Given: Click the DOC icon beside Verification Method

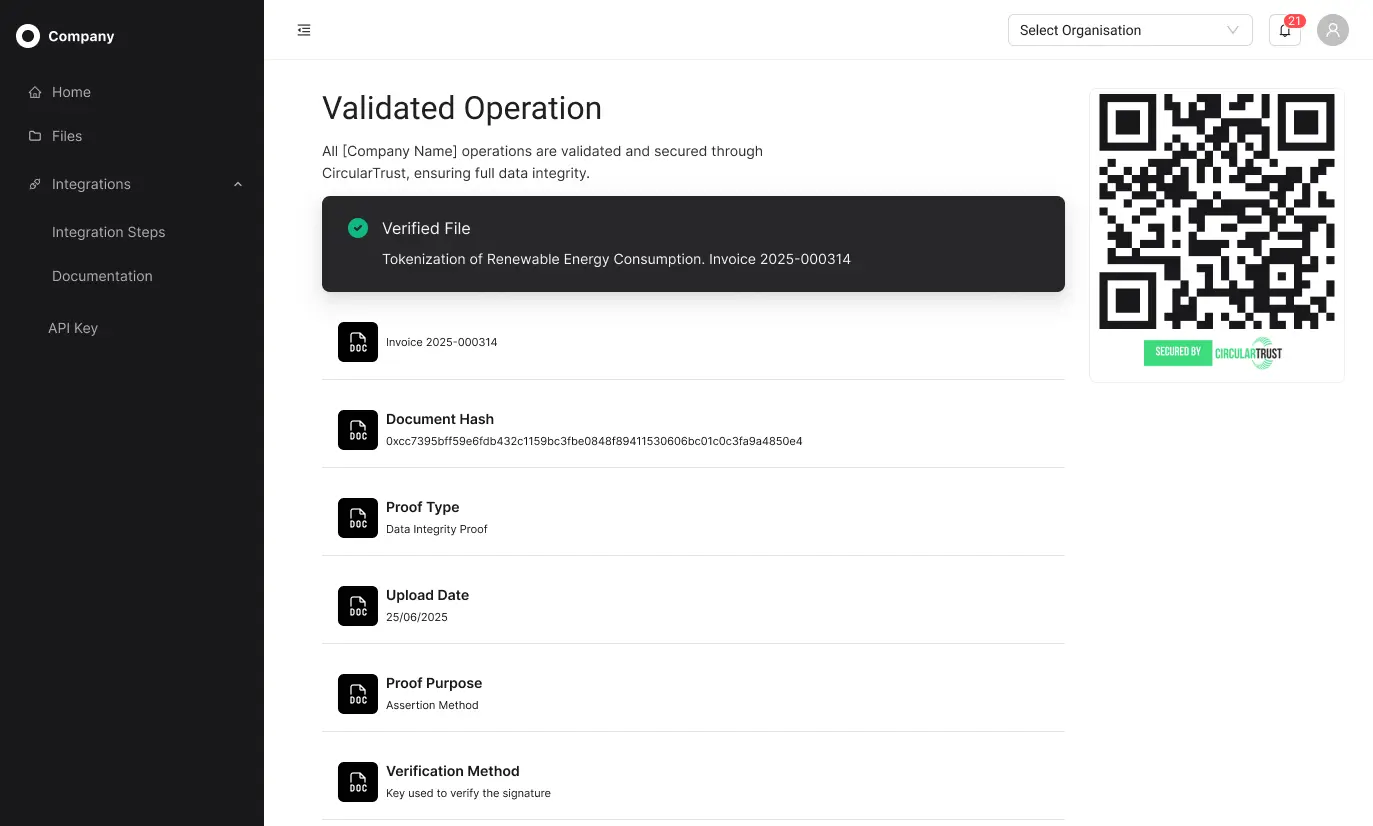Looking at the screenshot, I should tap(358, 782).
